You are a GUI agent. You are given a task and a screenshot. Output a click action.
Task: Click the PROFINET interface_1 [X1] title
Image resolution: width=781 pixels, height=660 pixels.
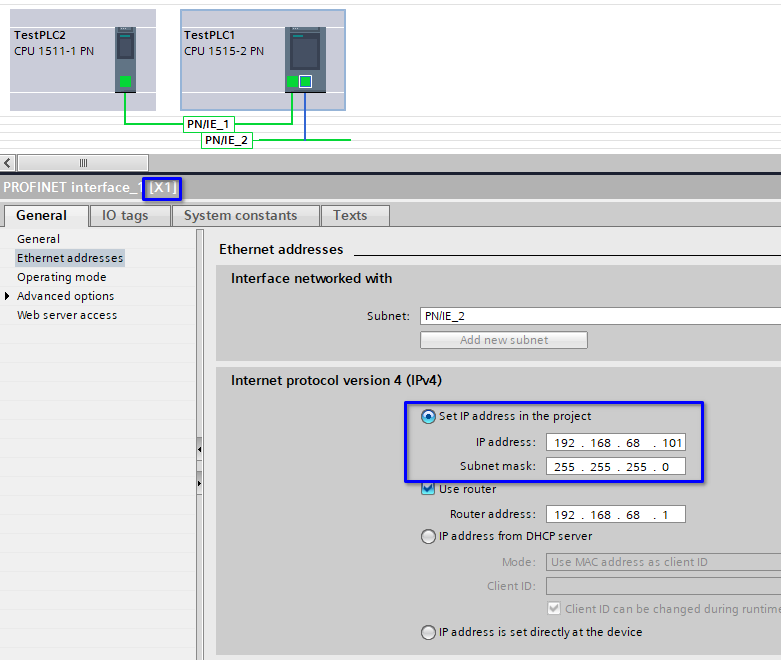[90, 188]
